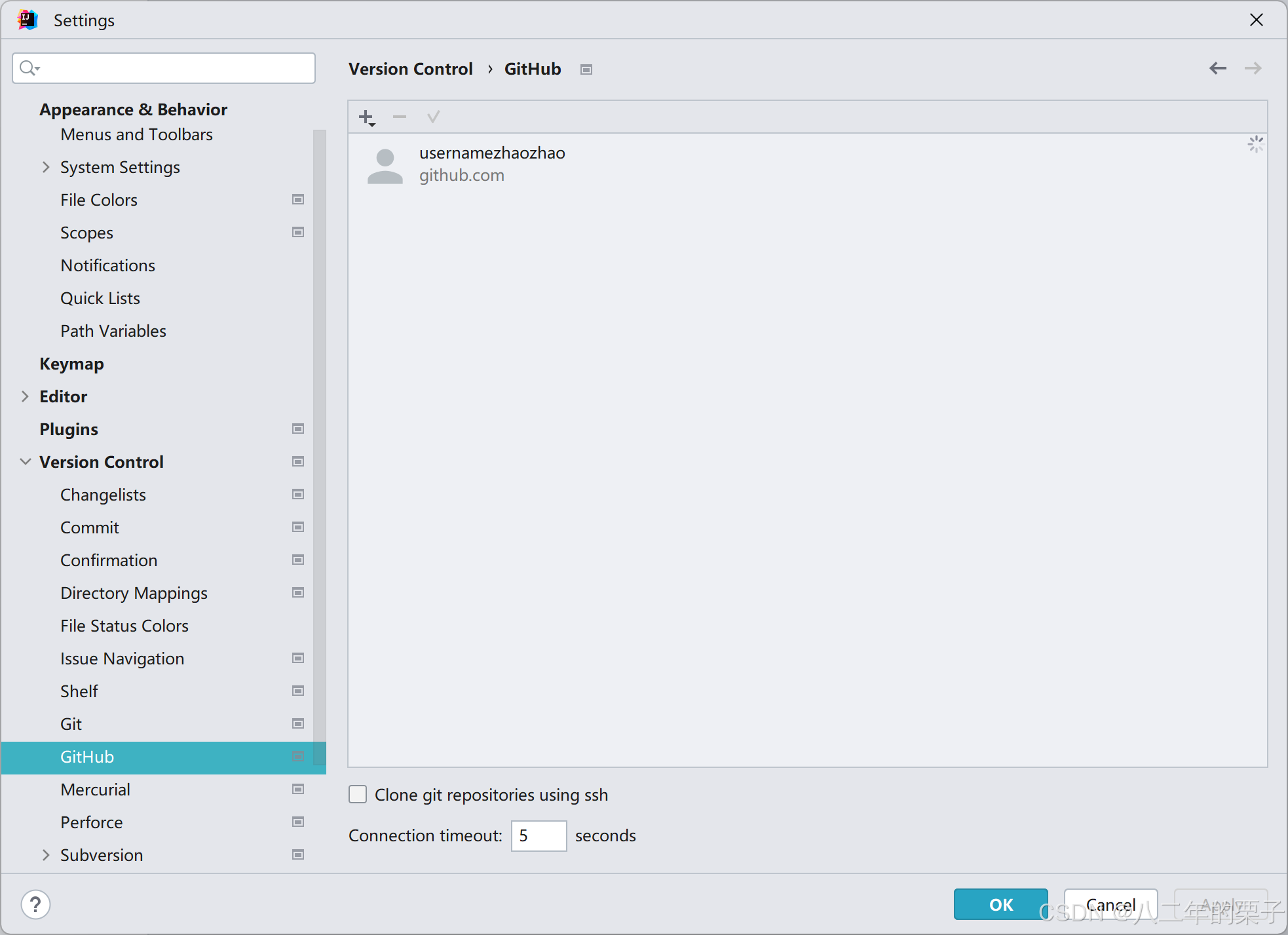Open Shelf settings page
The height and width of the screenshot is (935, 1288).
click(x=79, y=691)
